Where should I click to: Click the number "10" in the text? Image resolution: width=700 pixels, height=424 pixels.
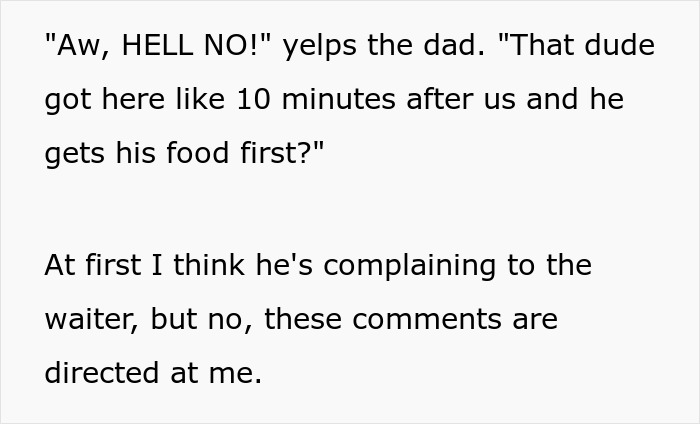pyautogui.click(x=256, y=102)
